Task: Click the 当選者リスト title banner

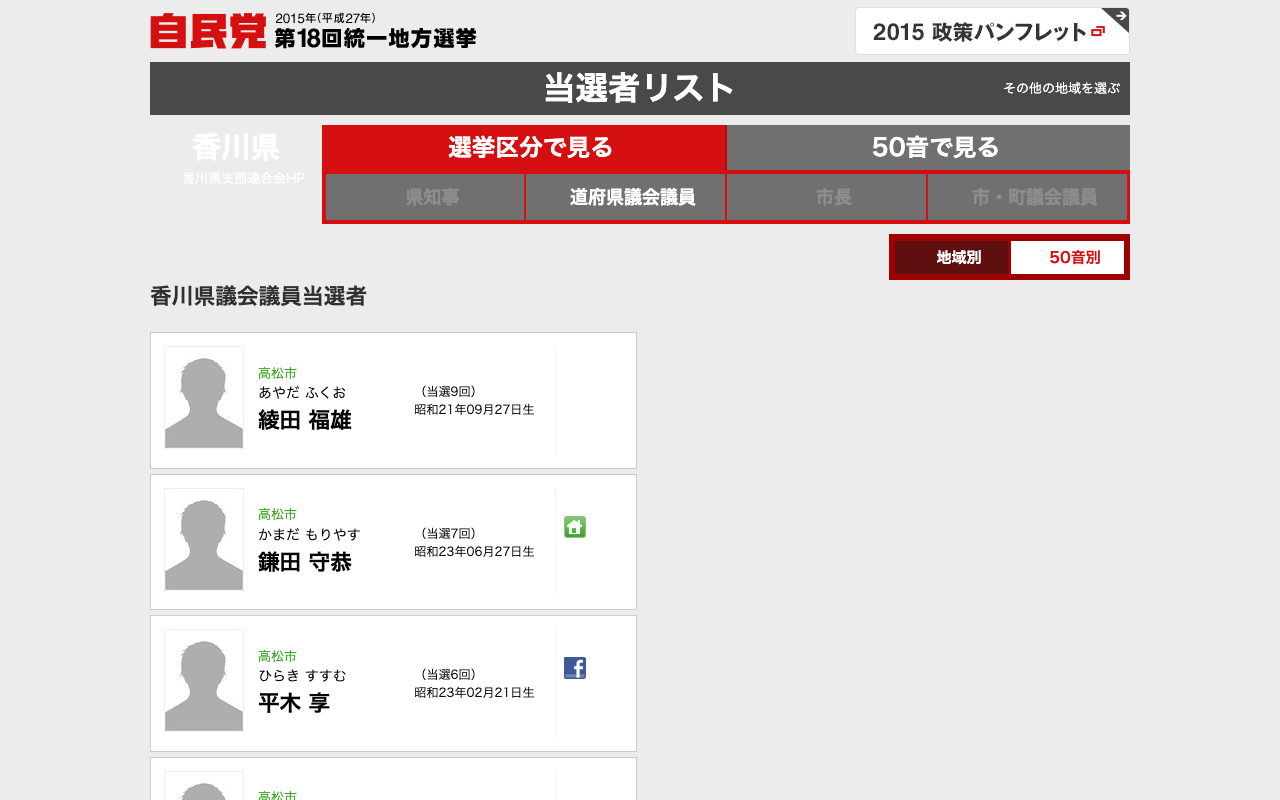Action: coord(640,88)
